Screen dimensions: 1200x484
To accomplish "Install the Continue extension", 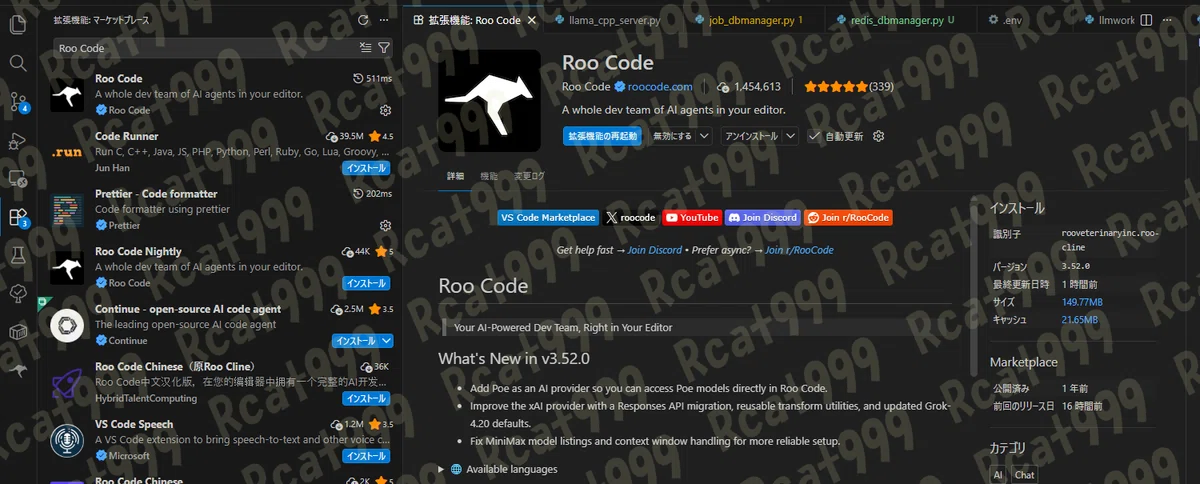I will point(355,341).
